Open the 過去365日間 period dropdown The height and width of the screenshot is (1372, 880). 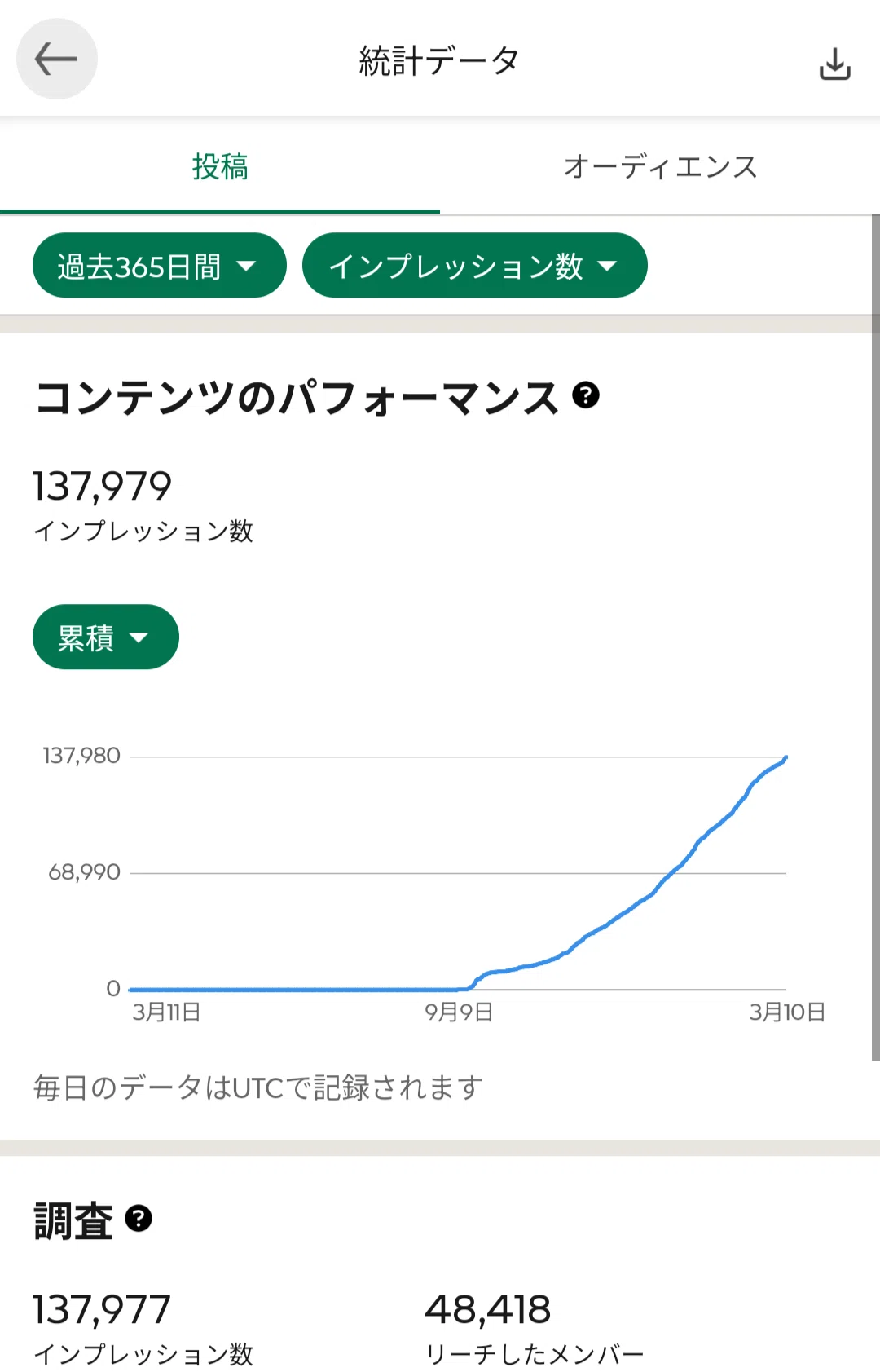(160, 265)
